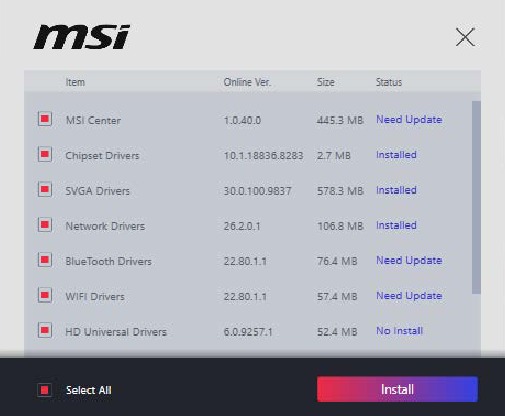
Task: Click the Install button
Action: [397, 389]
